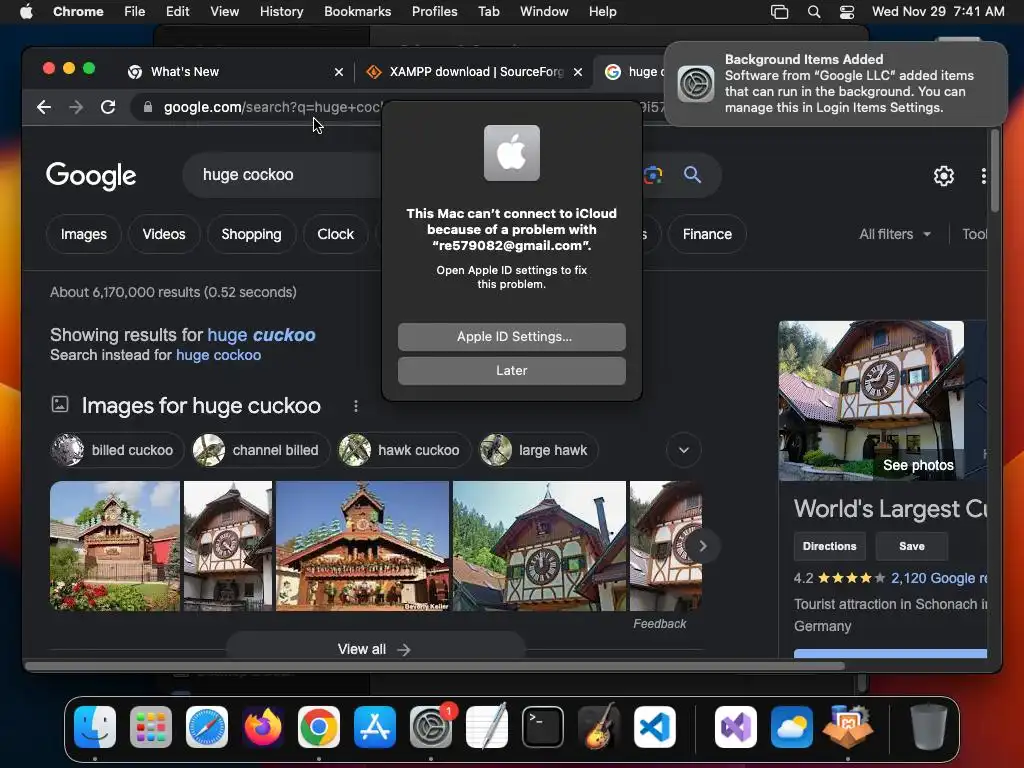This screenshot has height=768, width=1024.
Task: Expand the All filters dropdown
Action: 895,234
